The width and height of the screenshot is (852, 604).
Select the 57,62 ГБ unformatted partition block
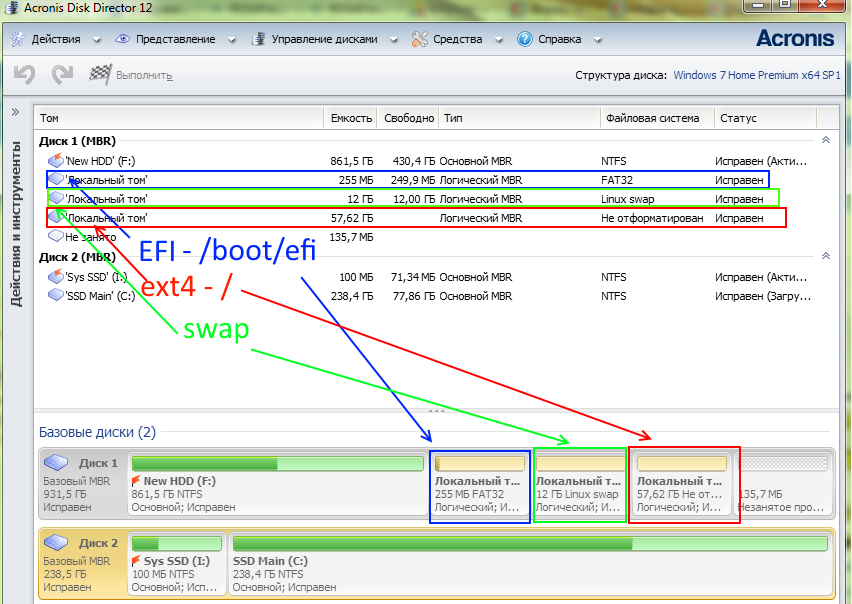684,485
